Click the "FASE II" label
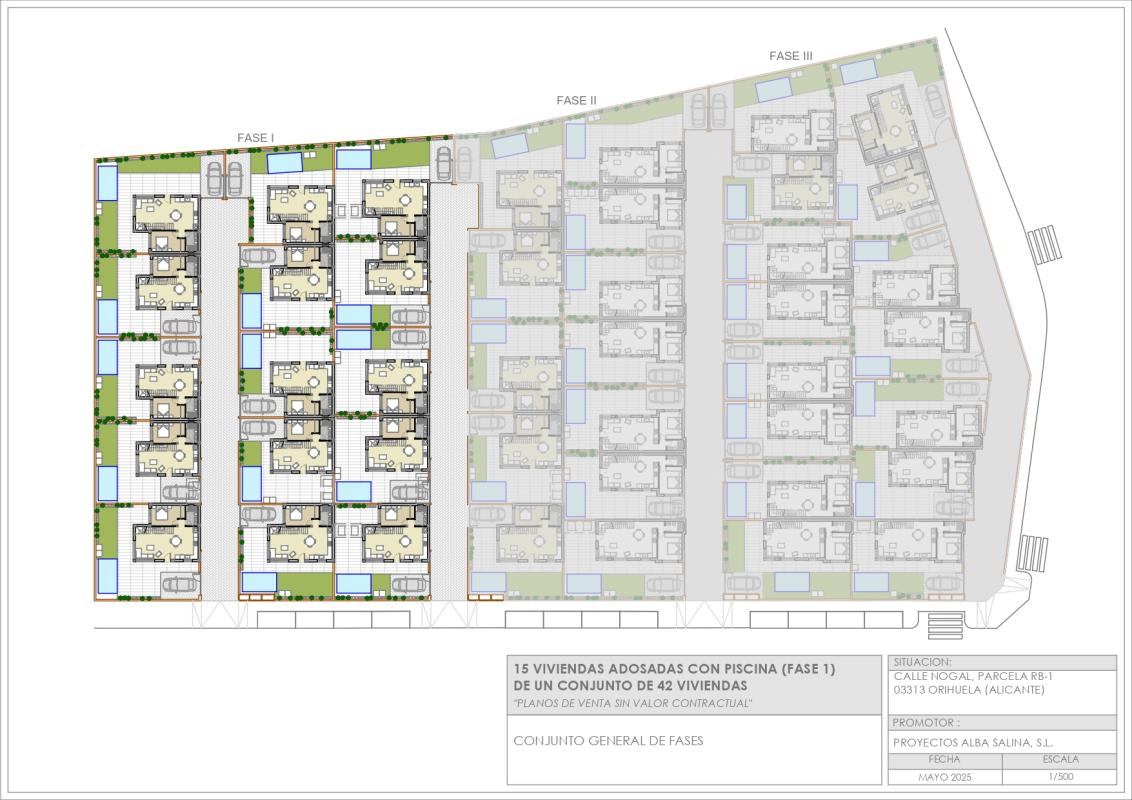1132x800 pixels. click(576, 100)
